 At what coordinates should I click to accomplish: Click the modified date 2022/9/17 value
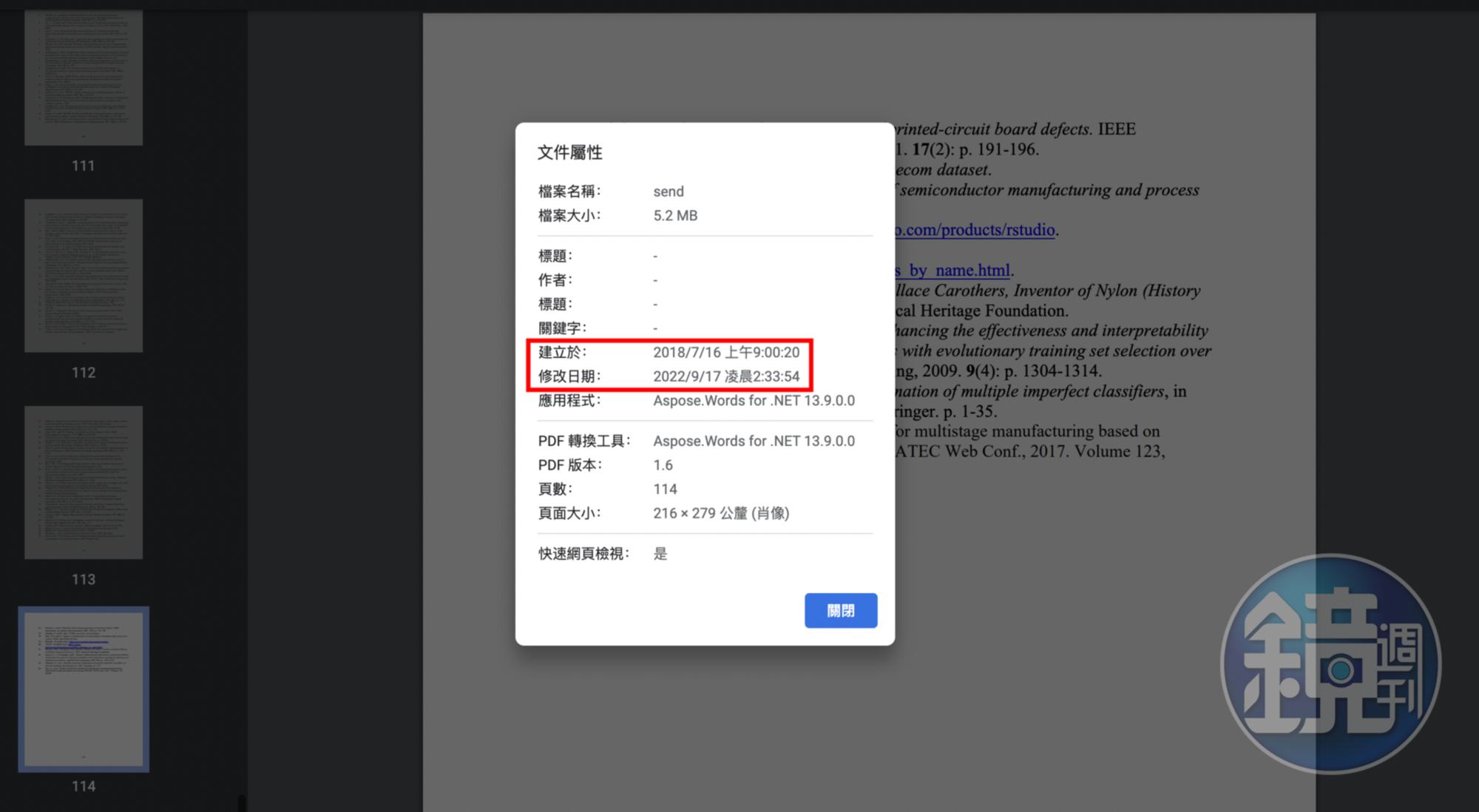coord(726,376)
